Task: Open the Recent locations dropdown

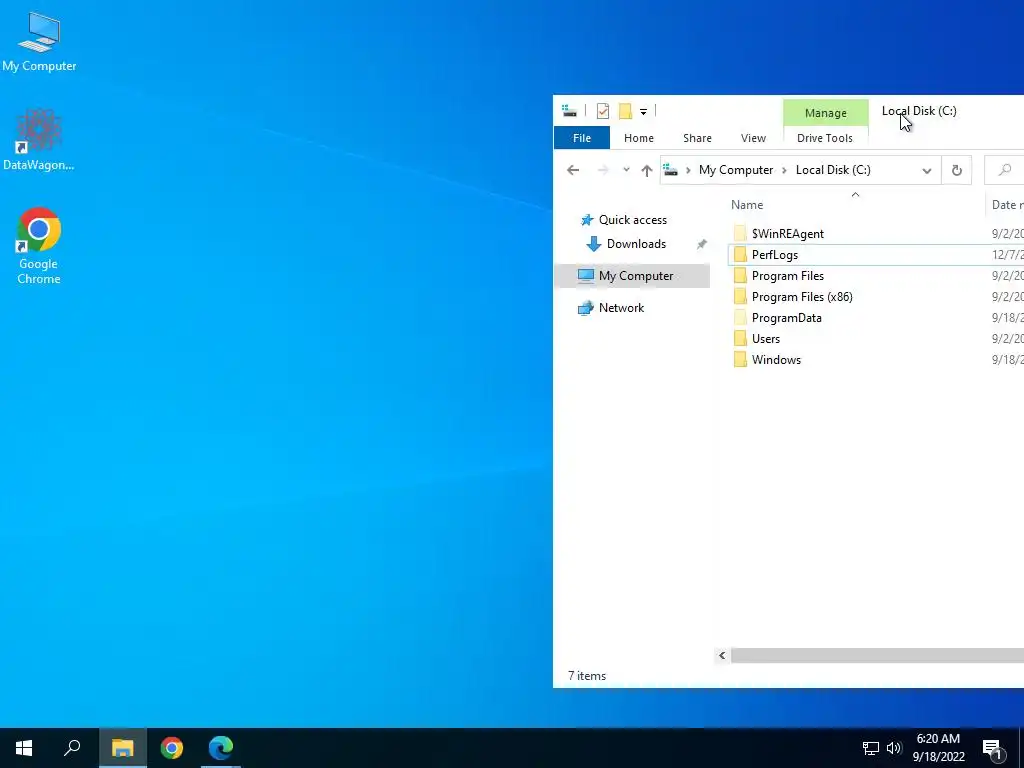Action: point(626,170)
